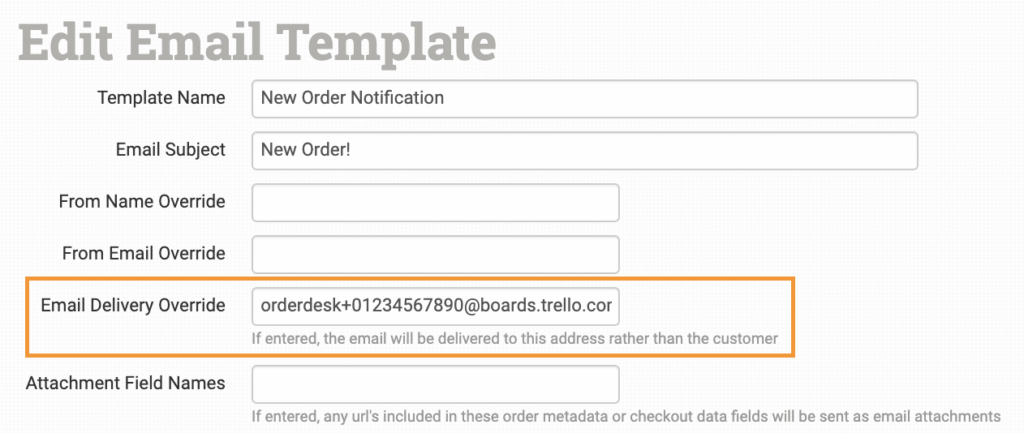Focus the Email Delivery Override input
Viewport: 1024px width, 433px height.
(435, 304)
